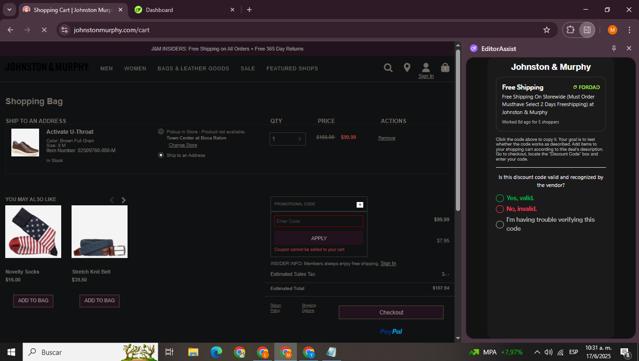Select 'I'm having trouble verifying this code'
This screenshot has width=639, height=361.
point(500,225)
